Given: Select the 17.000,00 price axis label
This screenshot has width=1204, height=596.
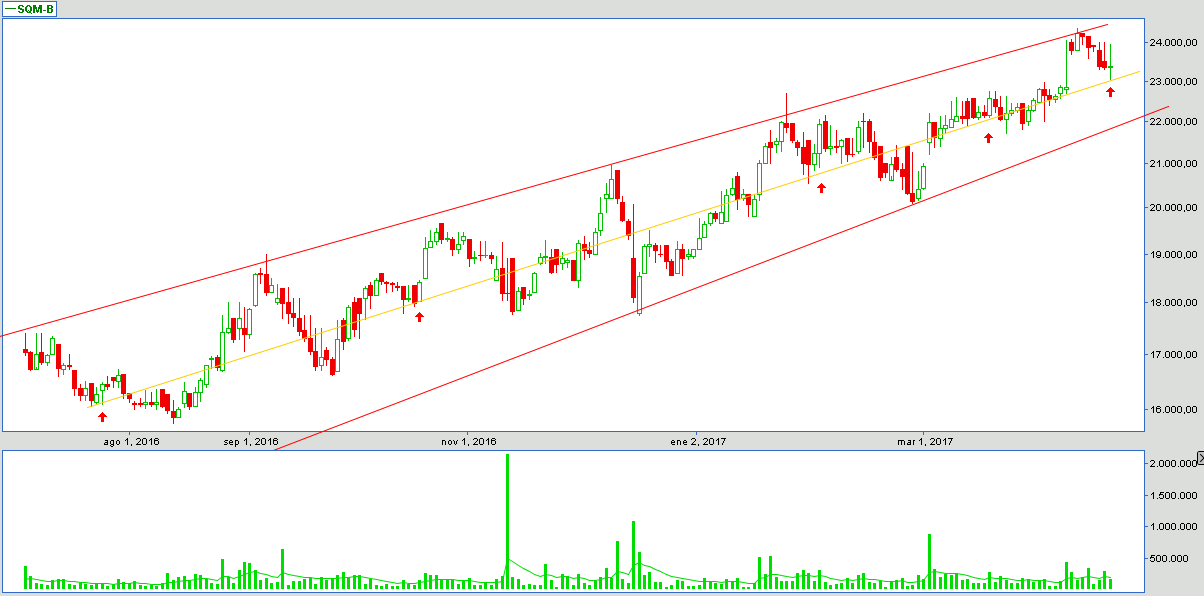Looking at the screenshot, I should coord(1173,355).
